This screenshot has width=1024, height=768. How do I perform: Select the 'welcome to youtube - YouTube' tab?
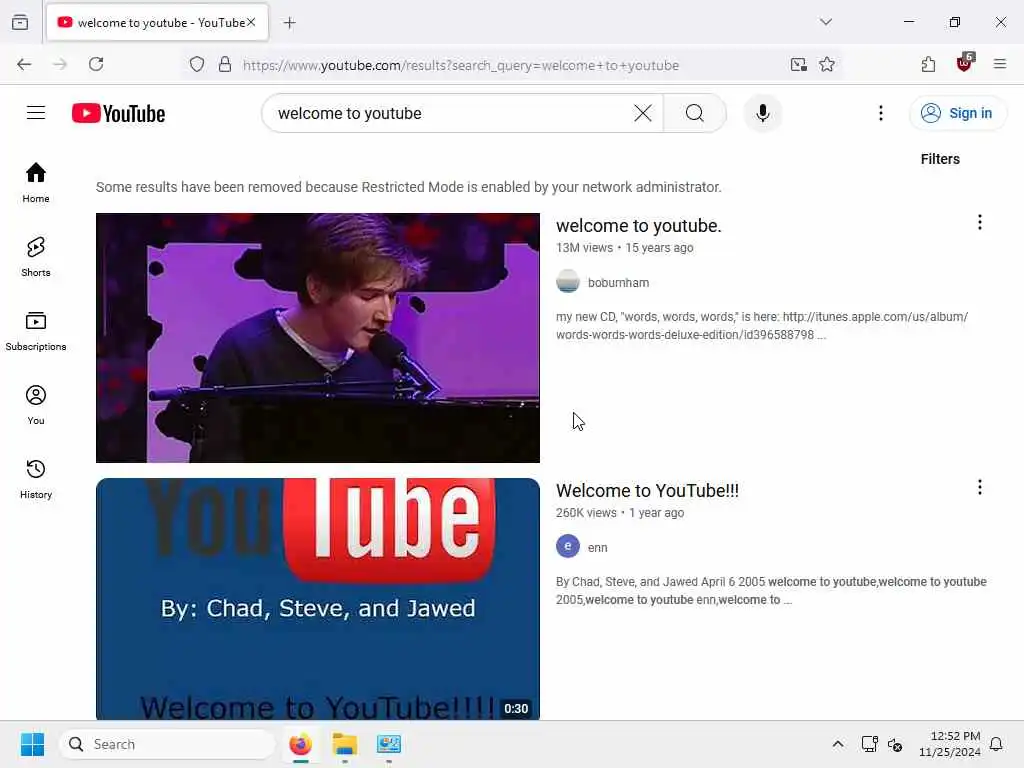pos(157,22)
